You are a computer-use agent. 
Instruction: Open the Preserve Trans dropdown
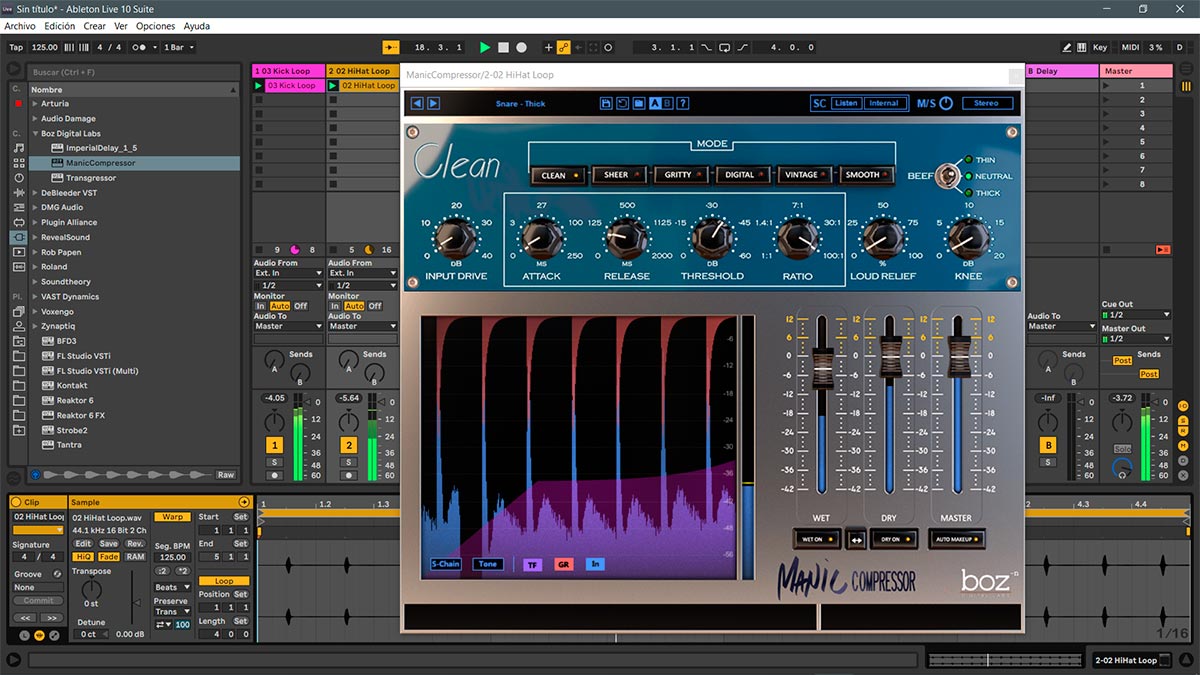173,612
